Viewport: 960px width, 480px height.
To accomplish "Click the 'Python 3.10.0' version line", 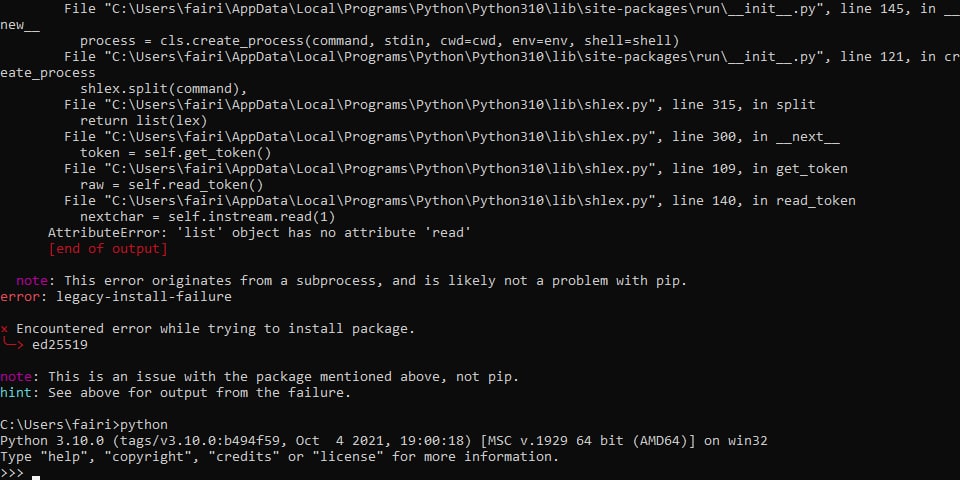I will pos(383,441).
